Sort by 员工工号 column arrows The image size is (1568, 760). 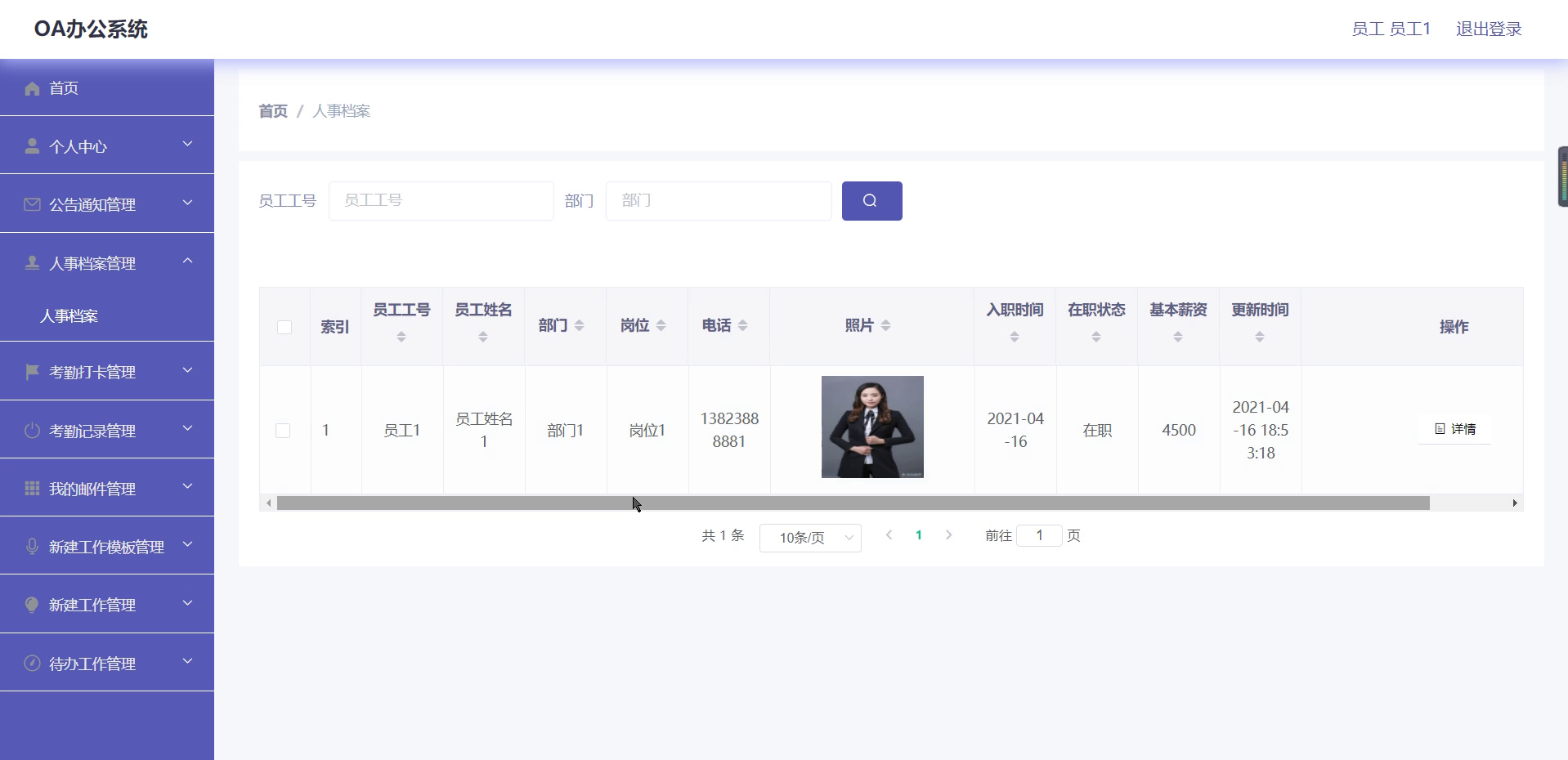[401, 337]
